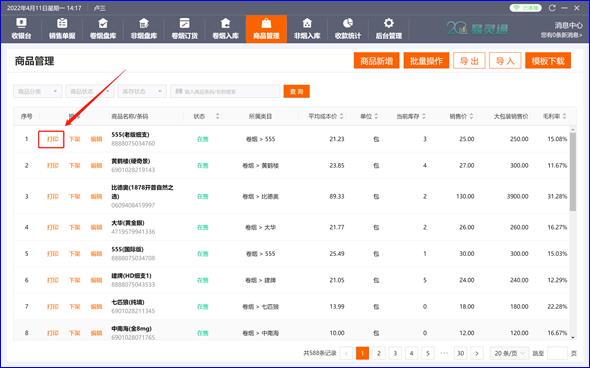Go to page 2 in pagination

click(379, 353)
